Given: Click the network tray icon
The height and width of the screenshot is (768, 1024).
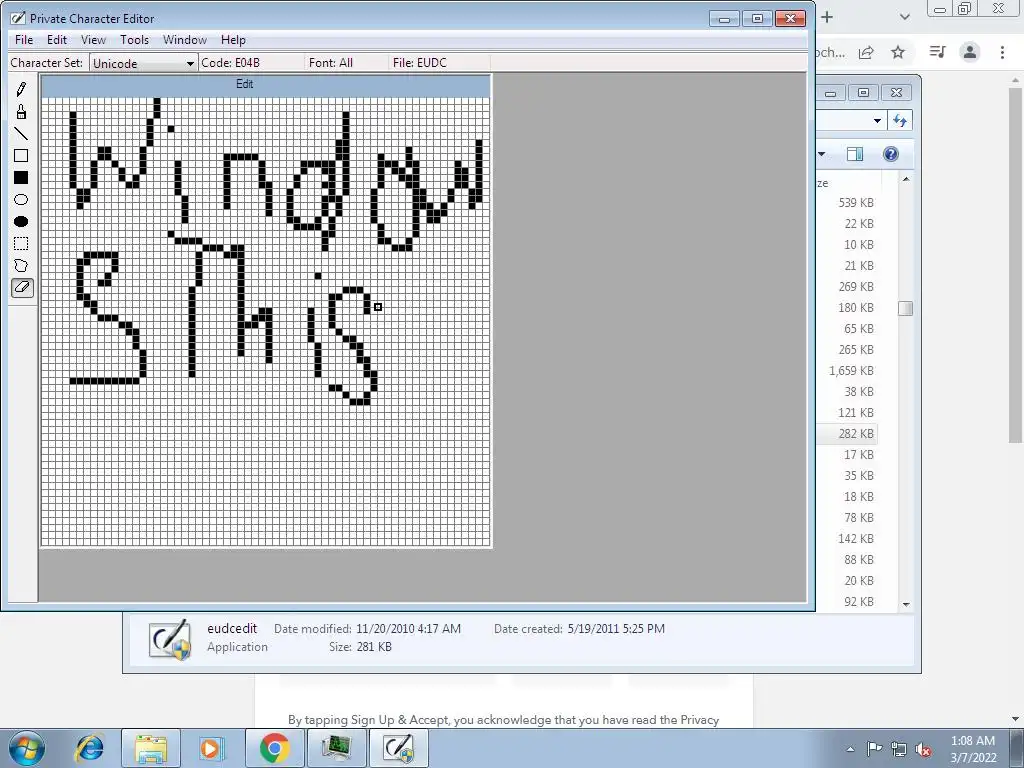Looking at the screenshot, I should (899, 749).
